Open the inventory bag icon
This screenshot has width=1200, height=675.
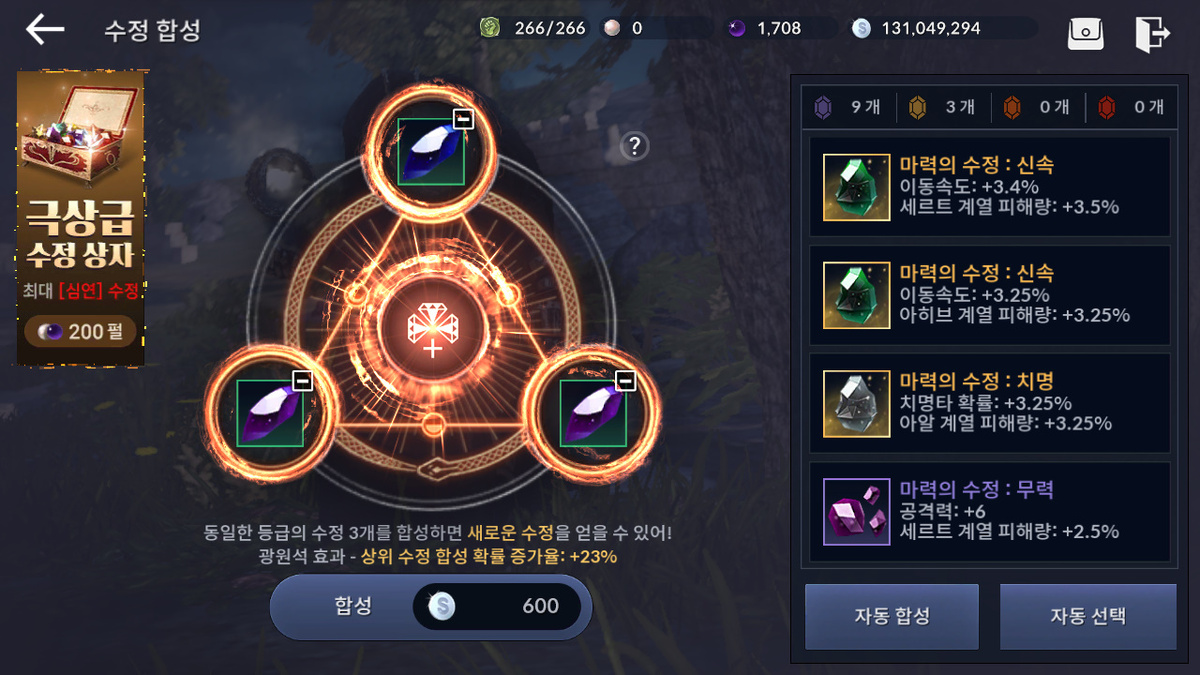point(1085,32)
